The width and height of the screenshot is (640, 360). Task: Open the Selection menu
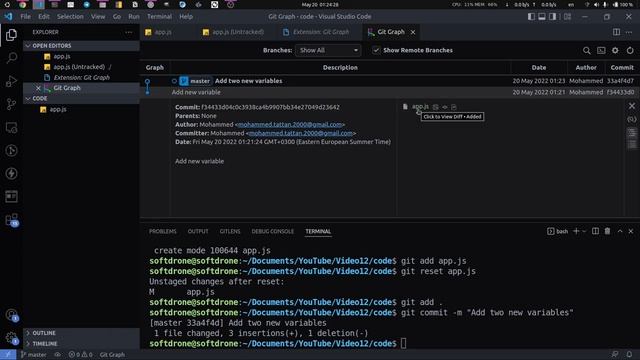pos(70,17)
